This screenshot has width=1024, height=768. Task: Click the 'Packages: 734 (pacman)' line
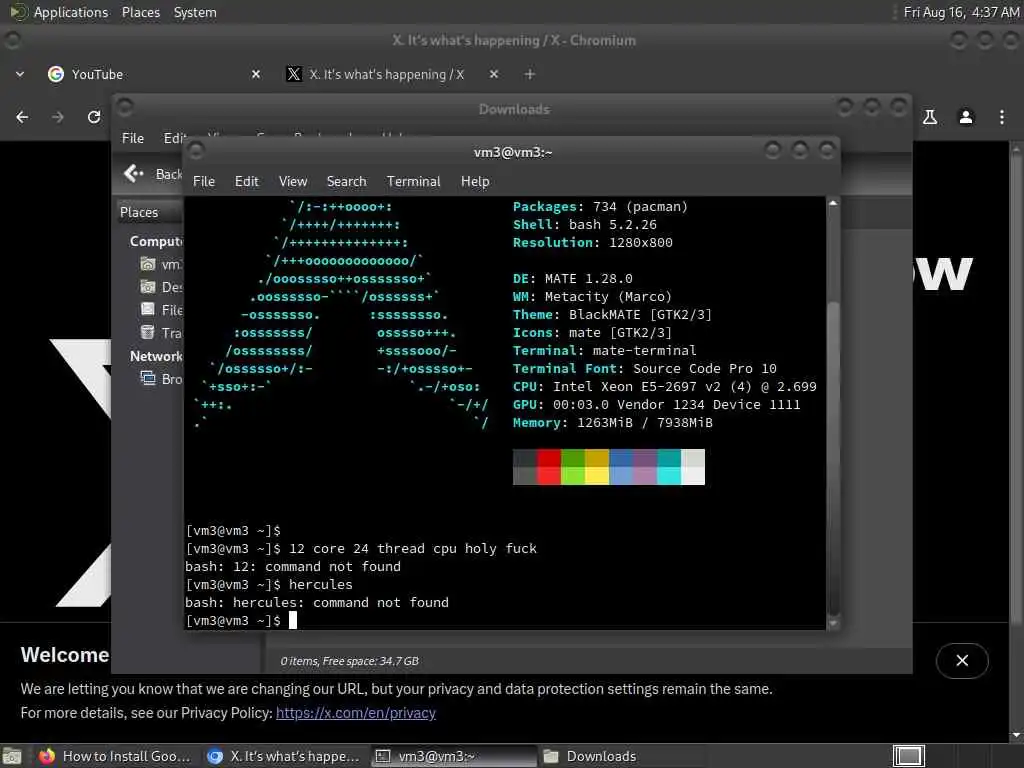tap(600, 206)
